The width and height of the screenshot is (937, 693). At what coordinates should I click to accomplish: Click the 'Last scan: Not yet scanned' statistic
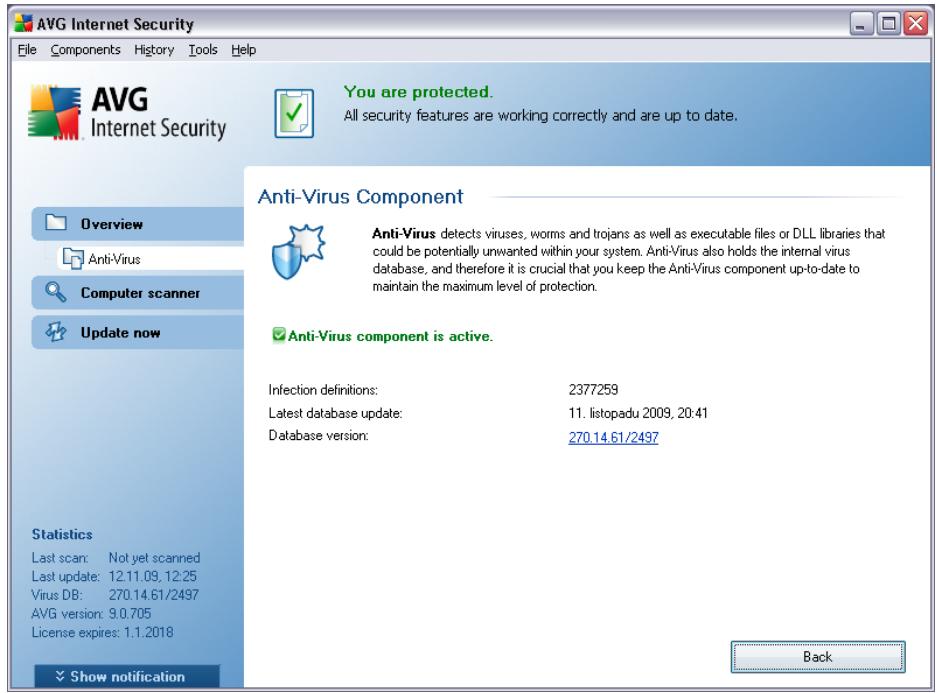116,557
